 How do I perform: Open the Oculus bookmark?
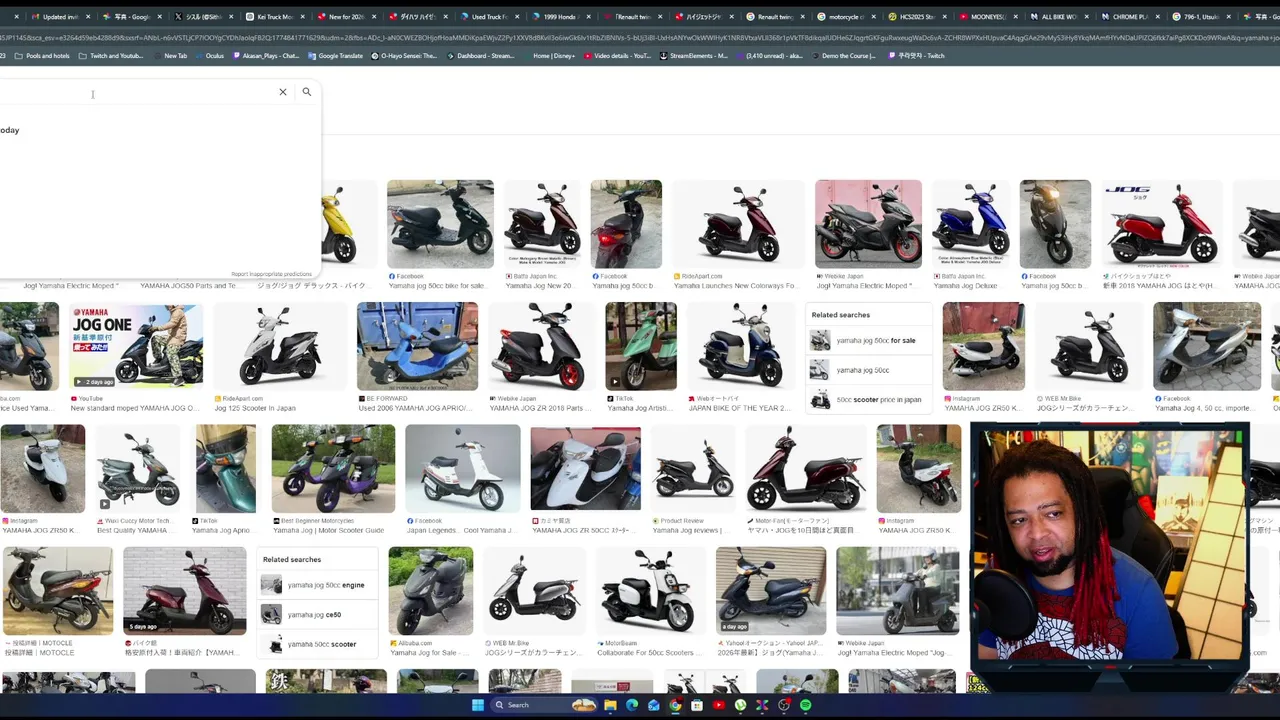click(x=210, y=56)
